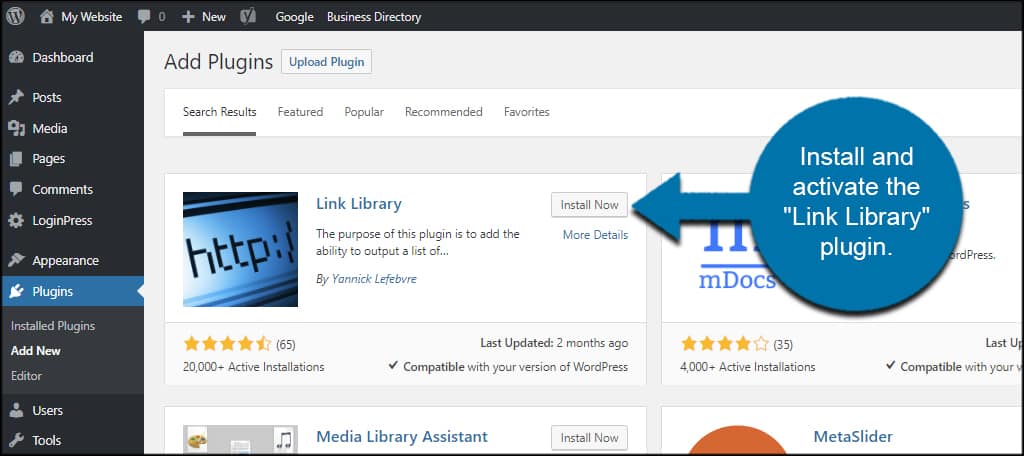
Task: Go to Posts in sidebar
Action: [47, 98]
